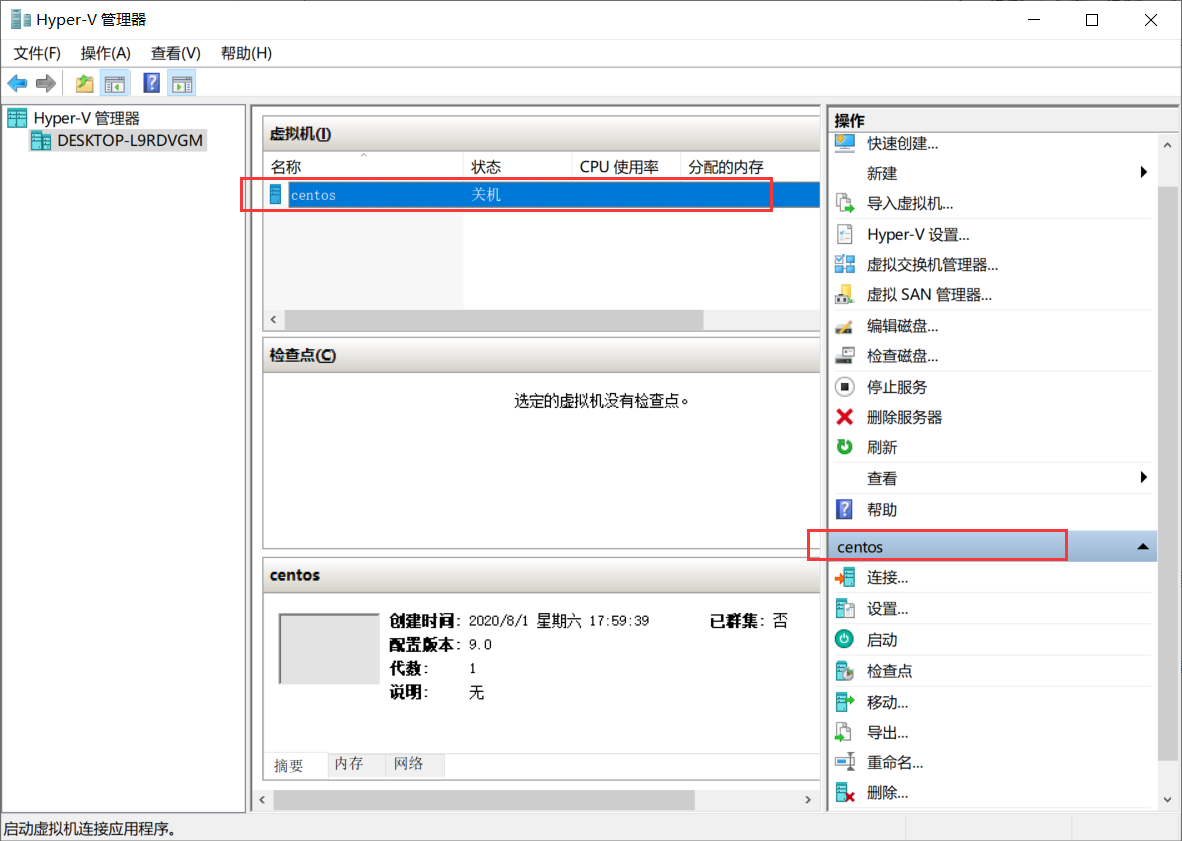Click the bottom horizontal scrollbar right arrow
1182x841 pixels.
point(808,800)
